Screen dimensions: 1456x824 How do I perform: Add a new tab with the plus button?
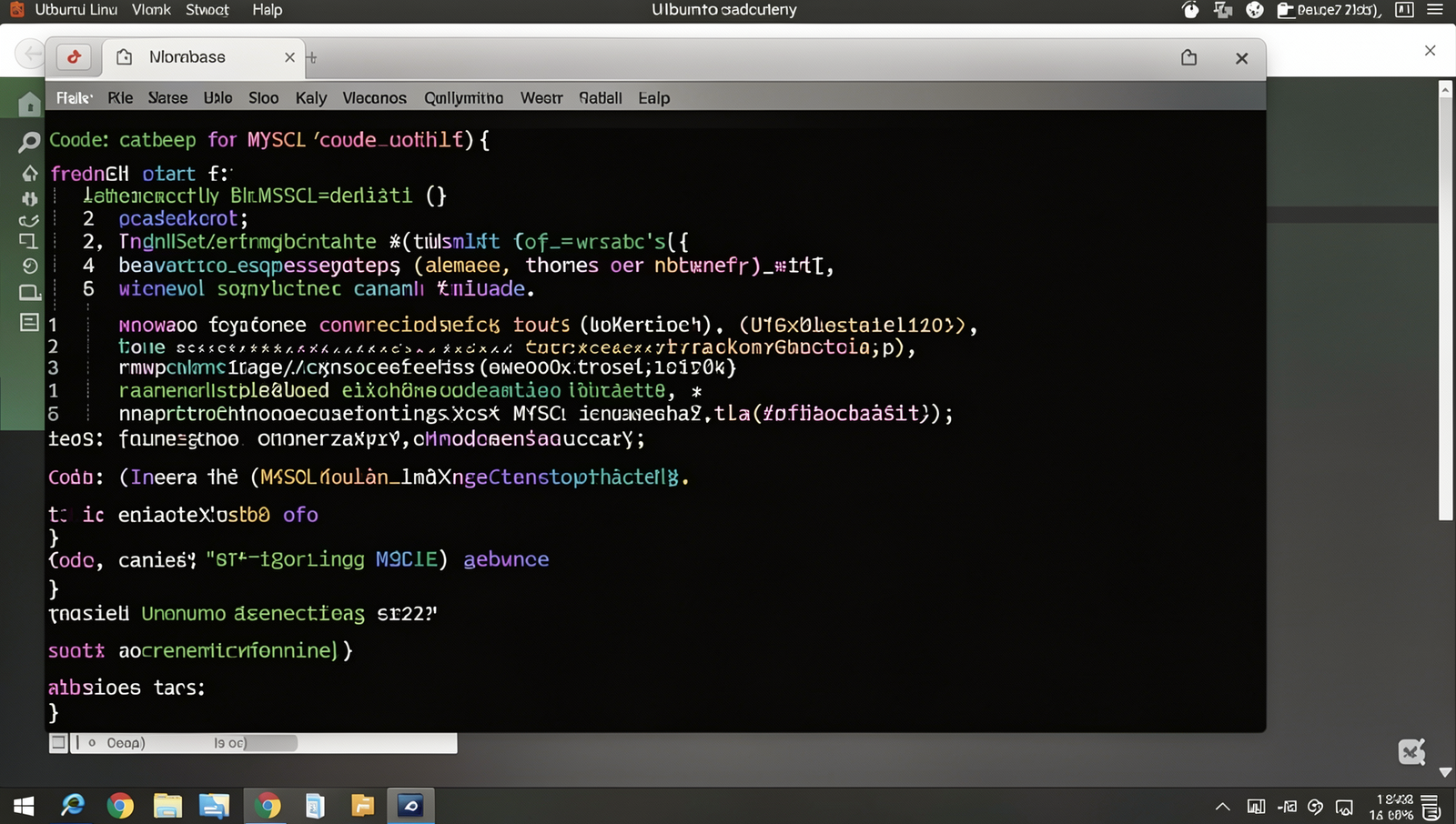coord(311,57)
